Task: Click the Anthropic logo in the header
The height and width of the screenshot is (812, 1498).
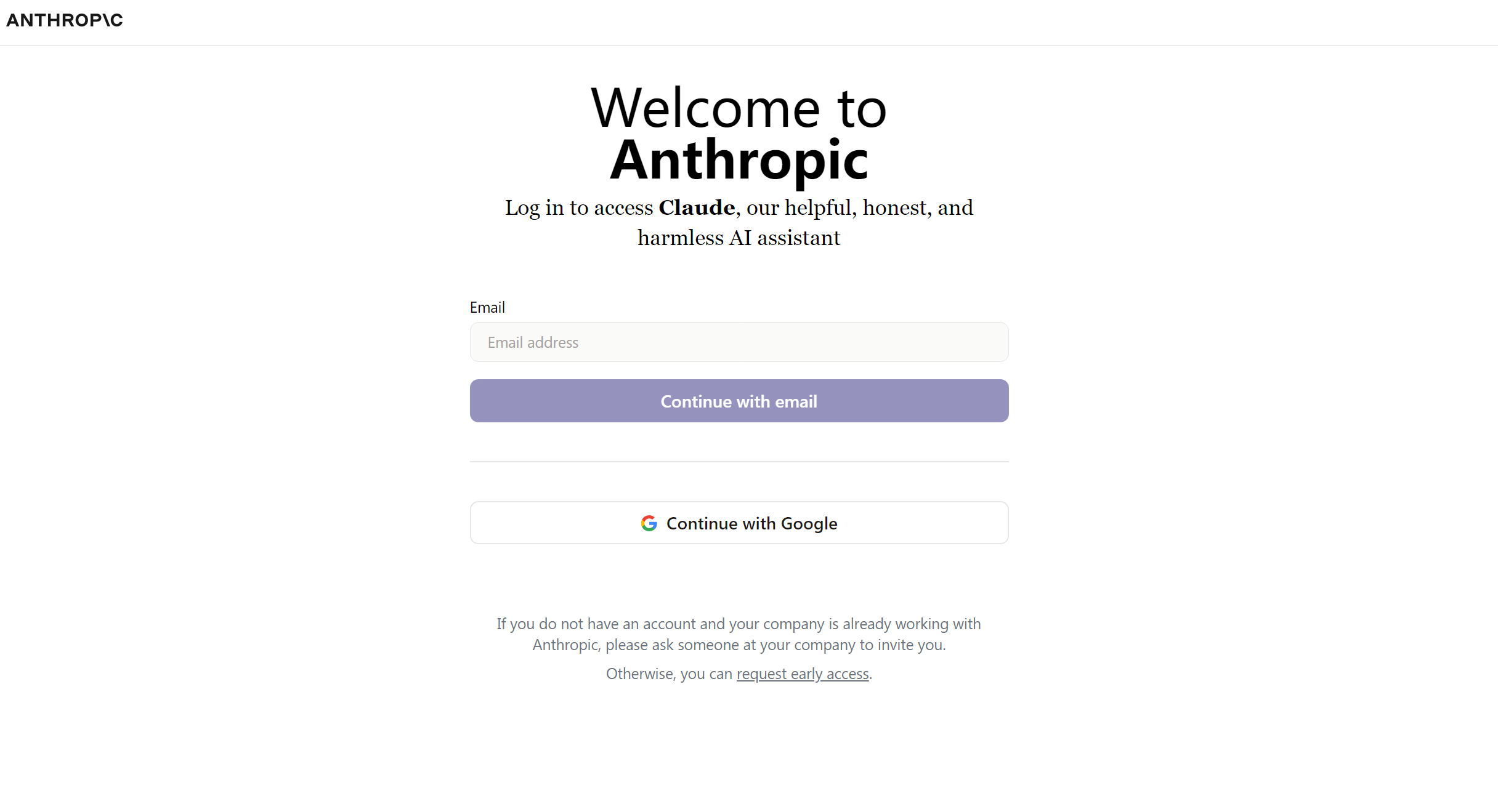Action: 65,20
